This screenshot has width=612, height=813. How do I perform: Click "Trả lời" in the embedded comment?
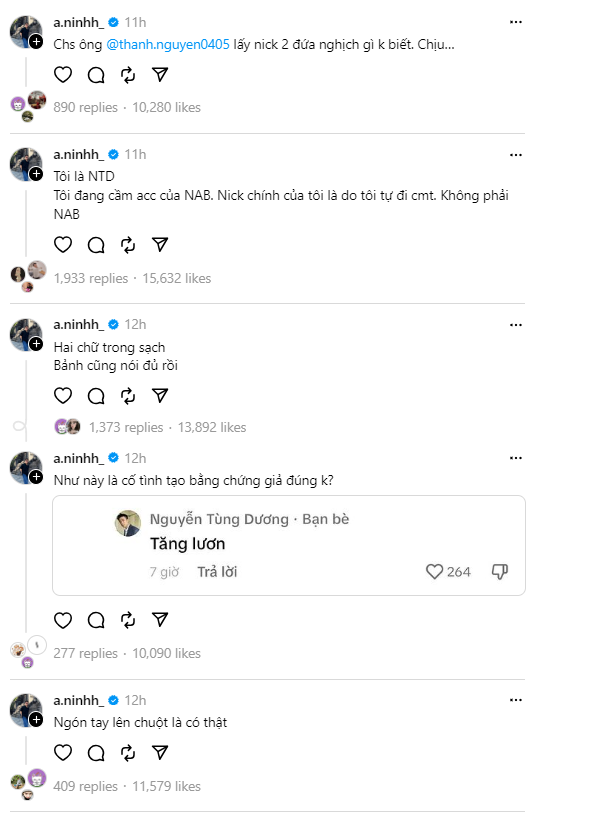click(x=217, y=572)
